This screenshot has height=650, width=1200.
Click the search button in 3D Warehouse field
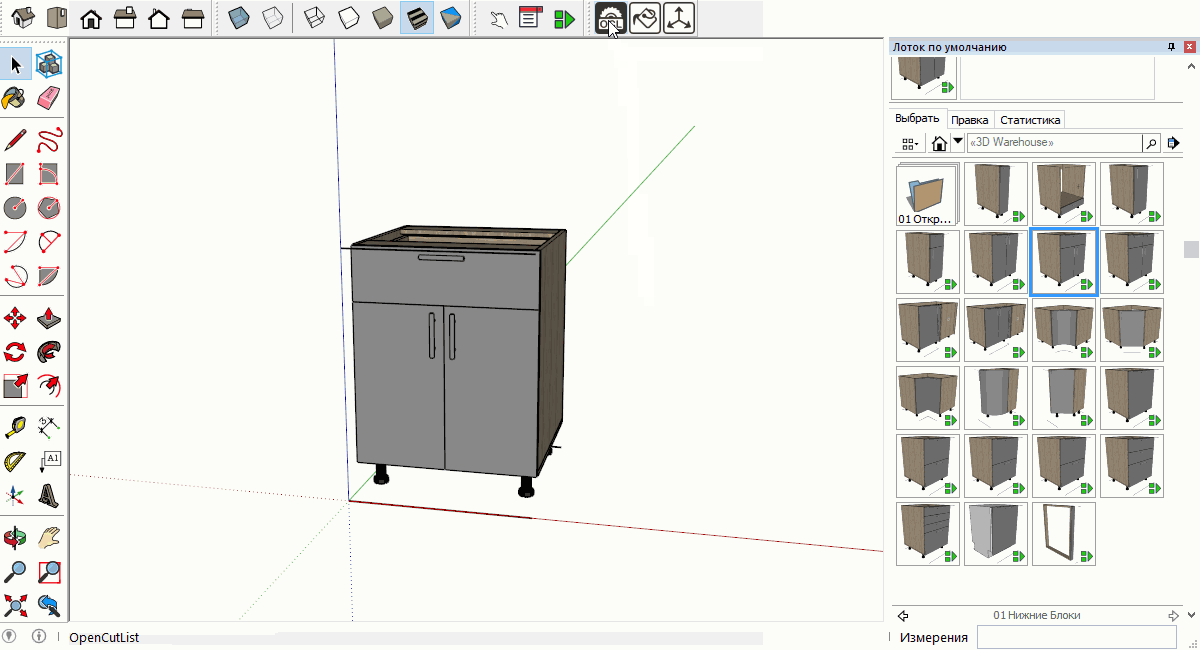click(x=1151, y=143)
